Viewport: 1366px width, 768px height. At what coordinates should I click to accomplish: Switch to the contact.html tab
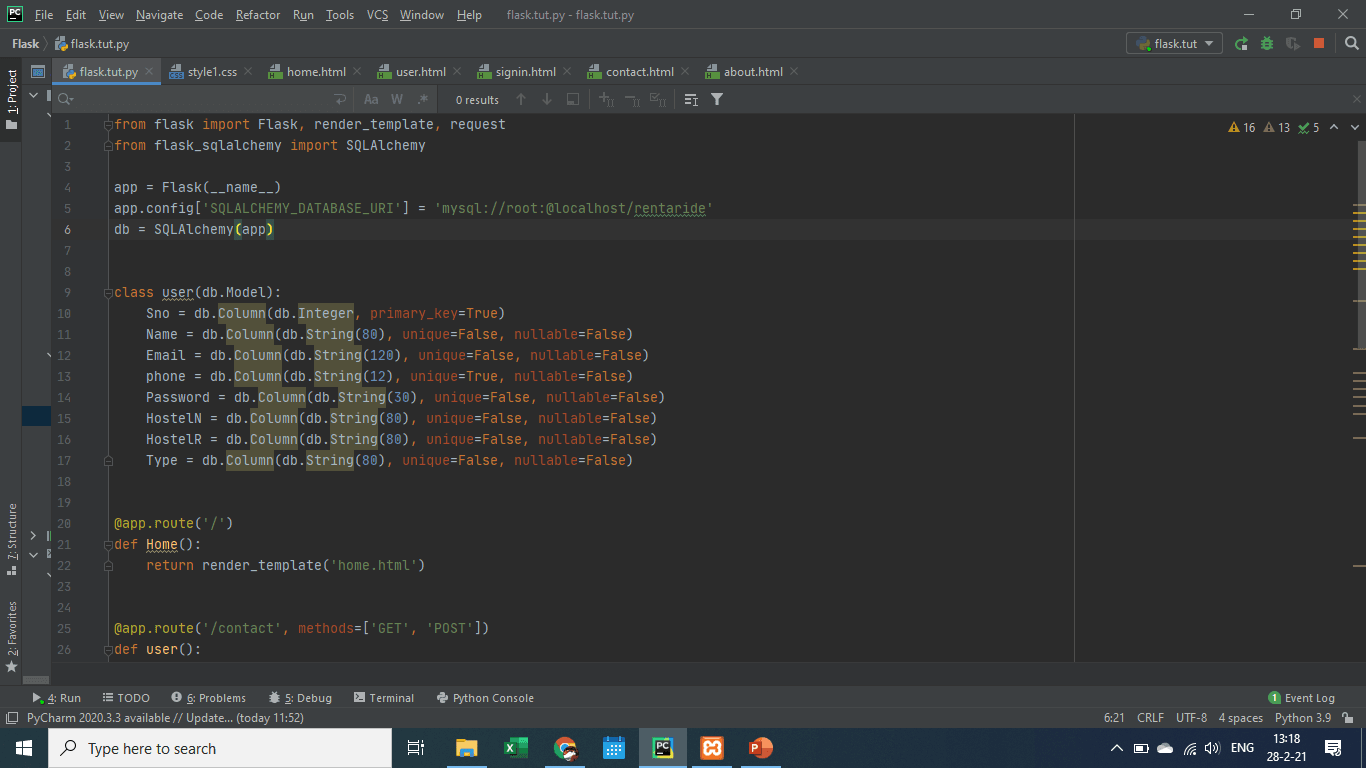(640, 72)
